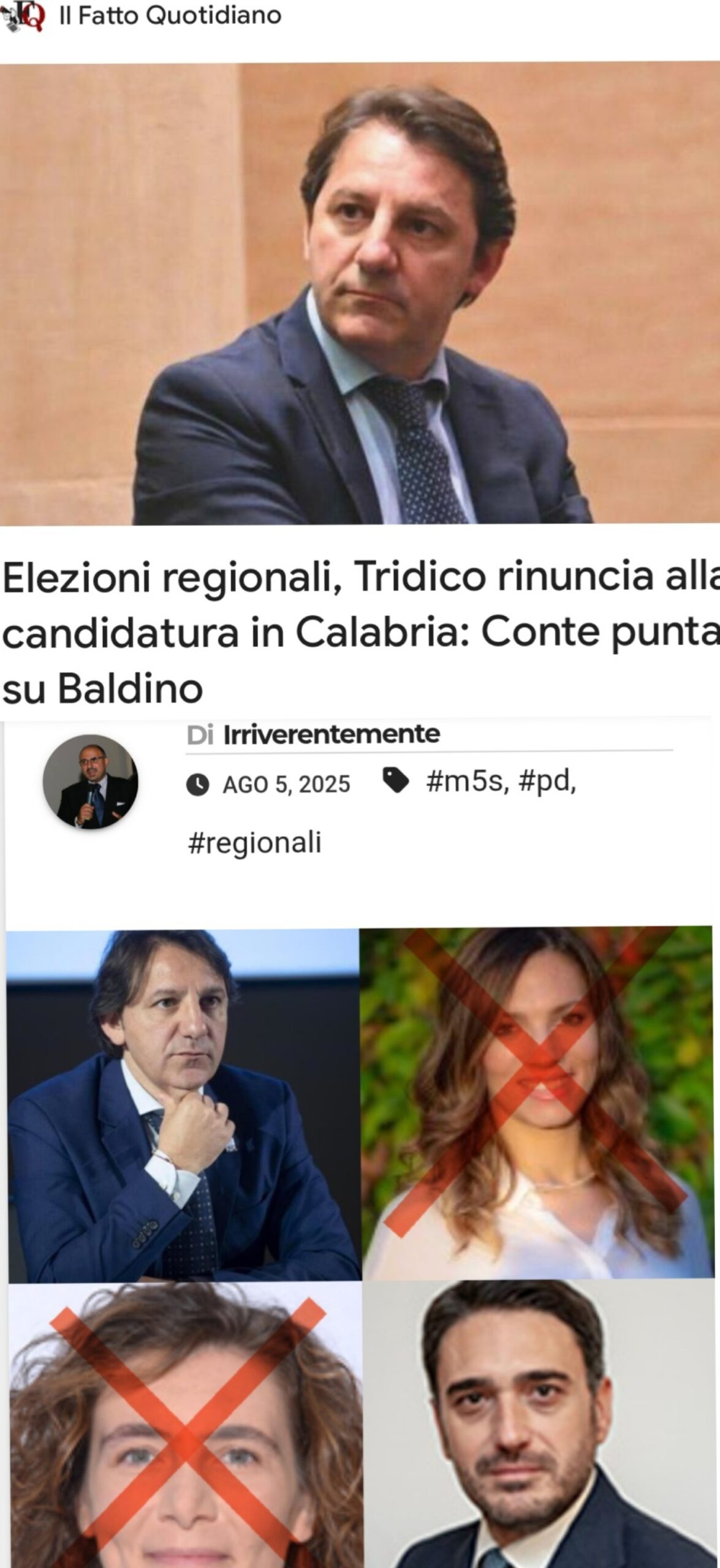Select the crossed-out photo of curly-haired woman
Image resolution: width=720 pixels, height=1568 pixels.
185,1425
